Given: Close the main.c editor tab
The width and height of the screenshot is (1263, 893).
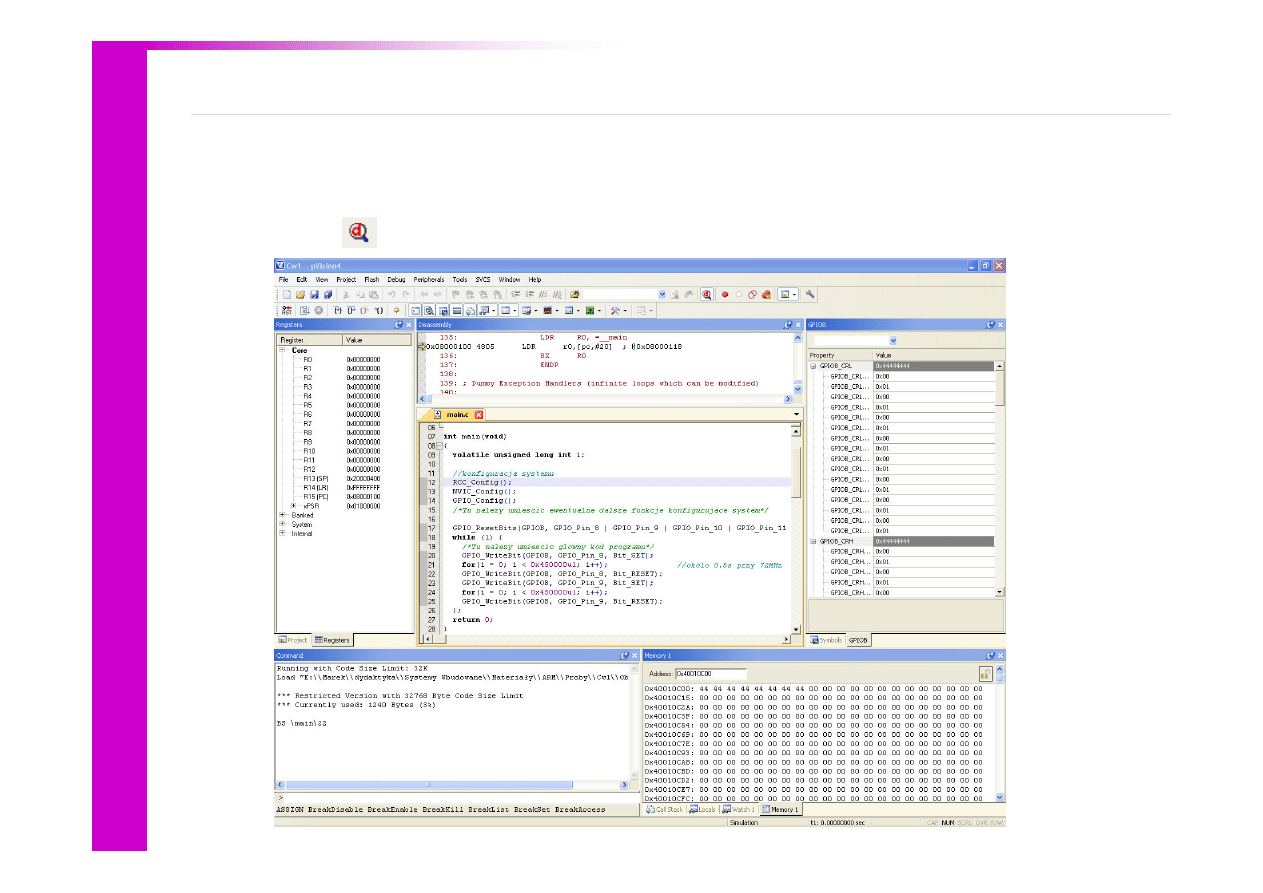Looking at the screenshot, I should click(479, 414).
